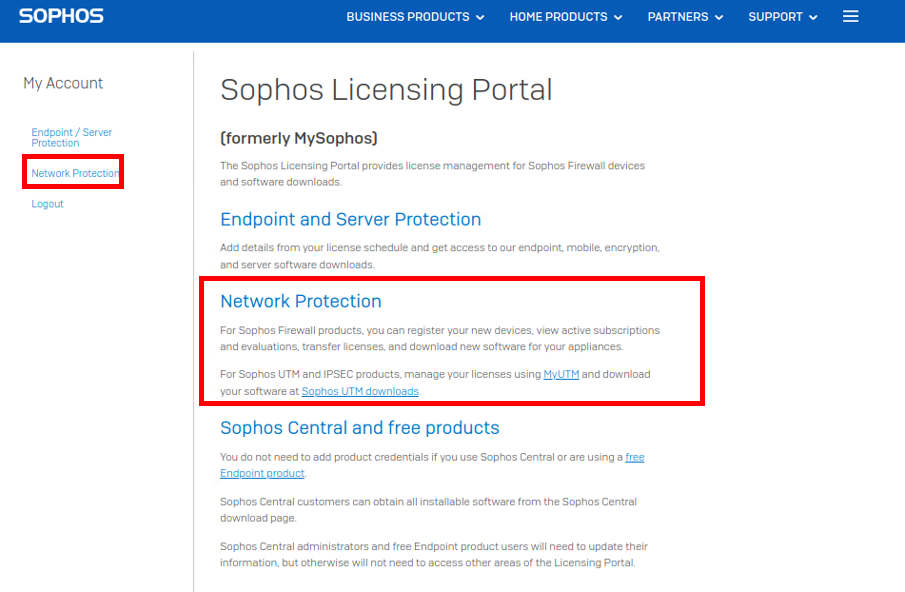This screenshot has width=905, height=592.
Task: Select Endpoint / Server Protection in sidebar
Action: pyautogui.click(x=72, y=137)
